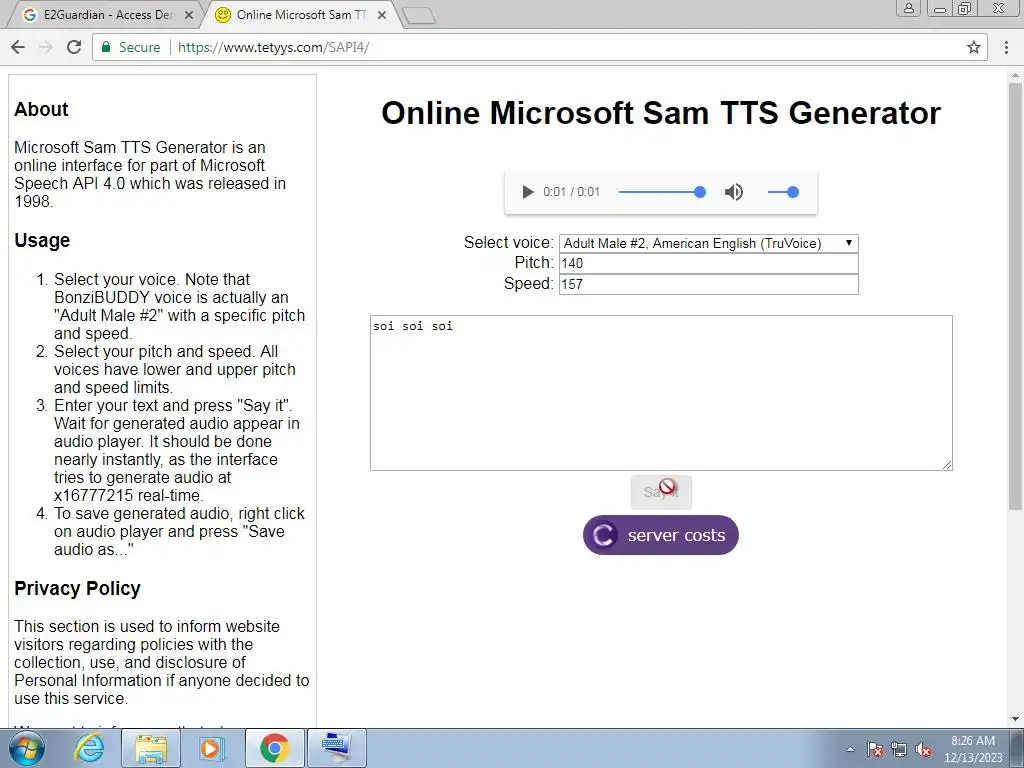Open Windows Explorer from taskbar

click(150, 748)
